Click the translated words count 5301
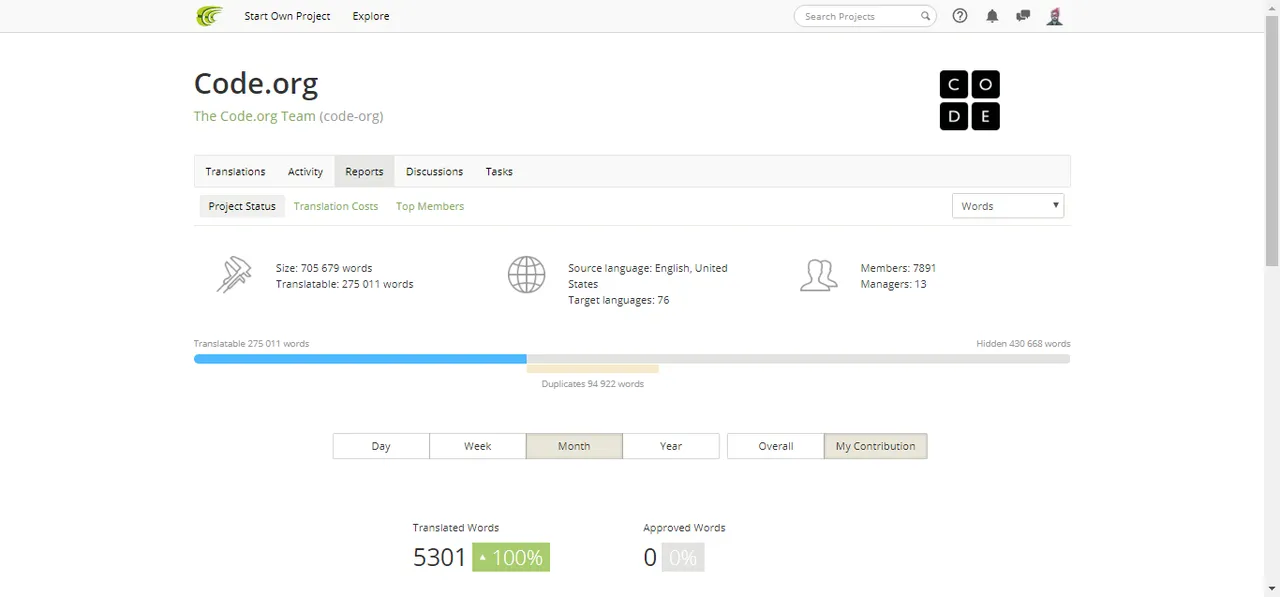 [x=439, y=557]
